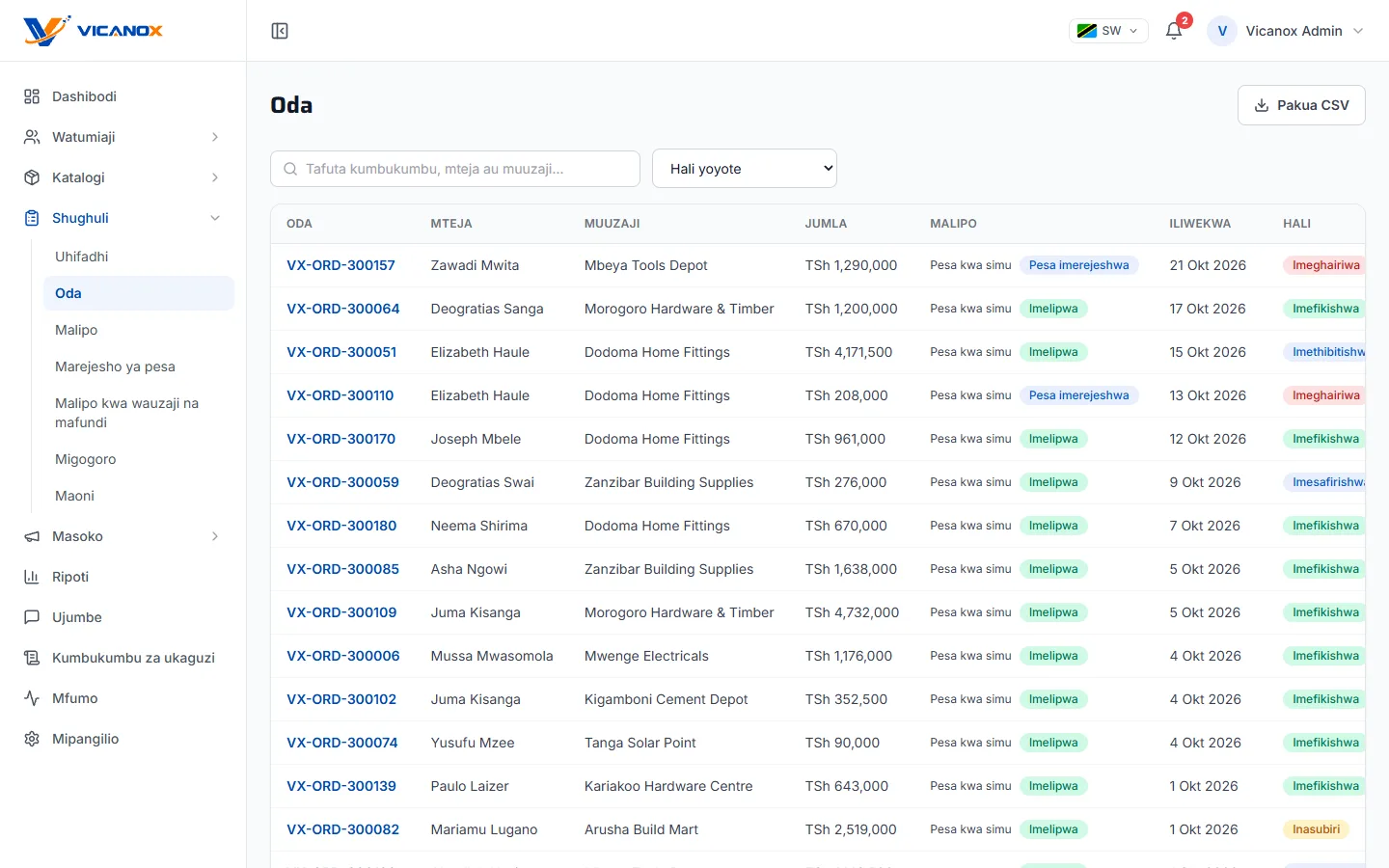Open order VX-ORD-300109
1389x868 pixels.
coord(341,612)
